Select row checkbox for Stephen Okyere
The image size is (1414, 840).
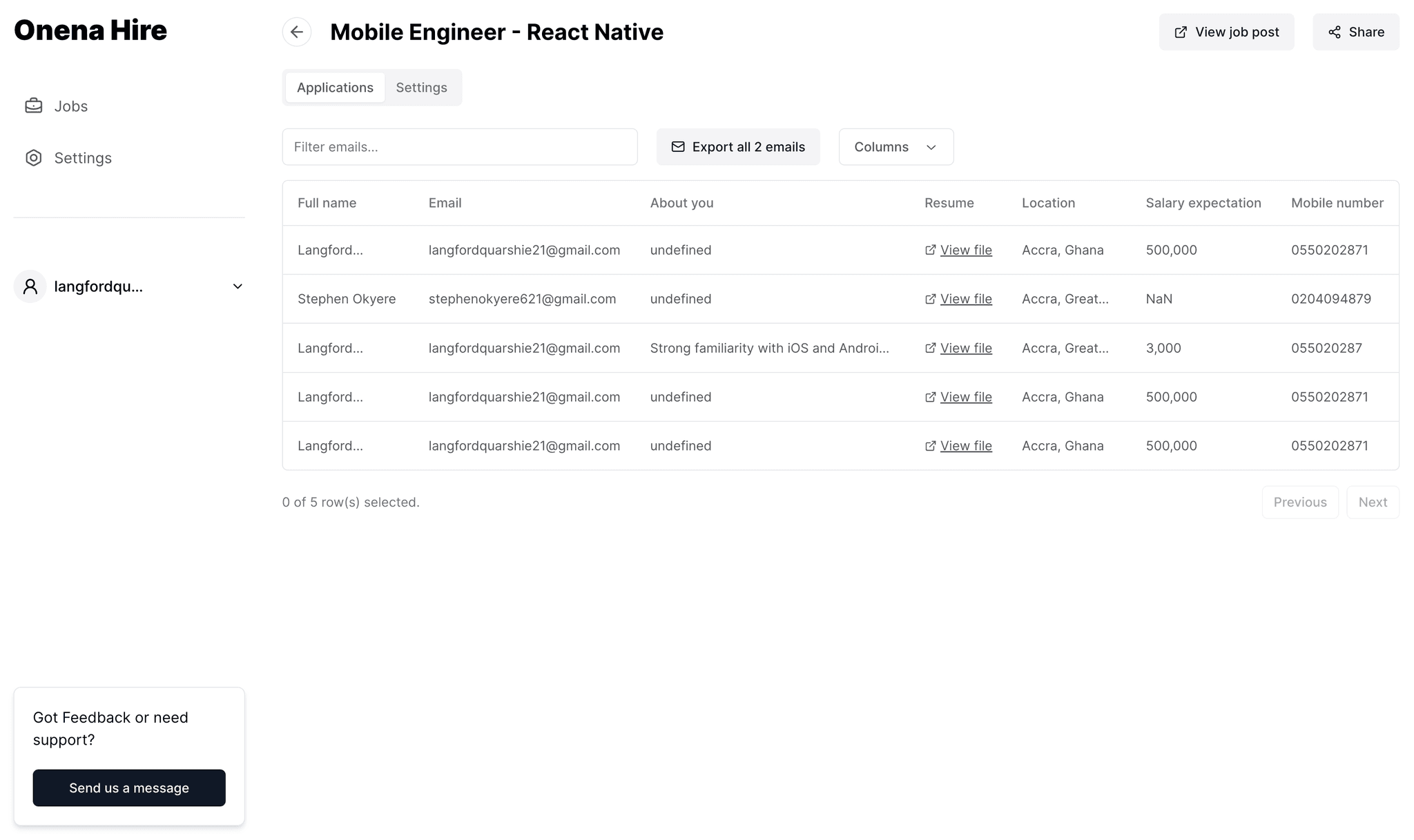290,298
